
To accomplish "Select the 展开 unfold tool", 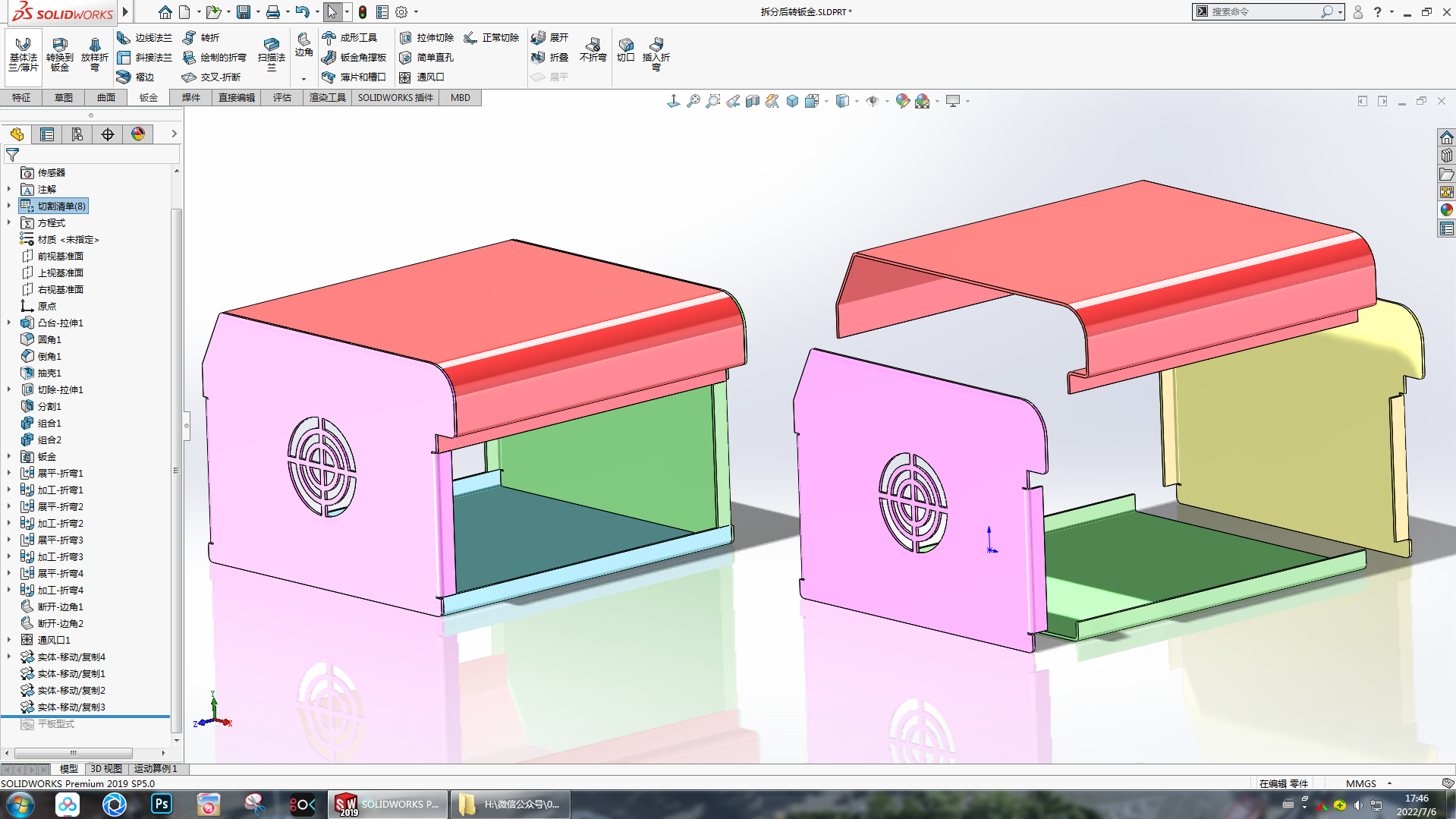I will [550, 37].
